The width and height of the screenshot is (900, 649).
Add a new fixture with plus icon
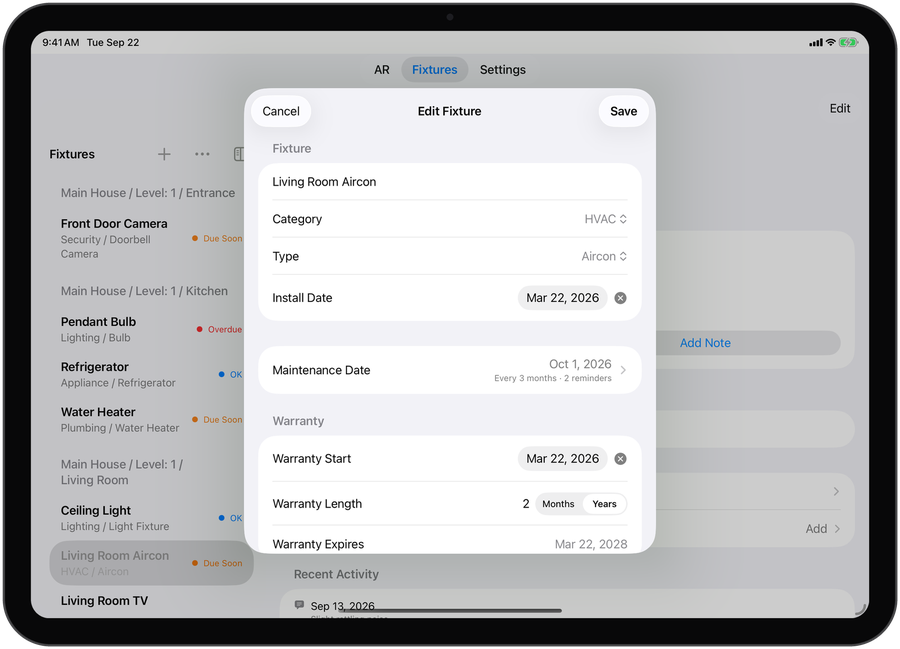[x=164, y=154]
